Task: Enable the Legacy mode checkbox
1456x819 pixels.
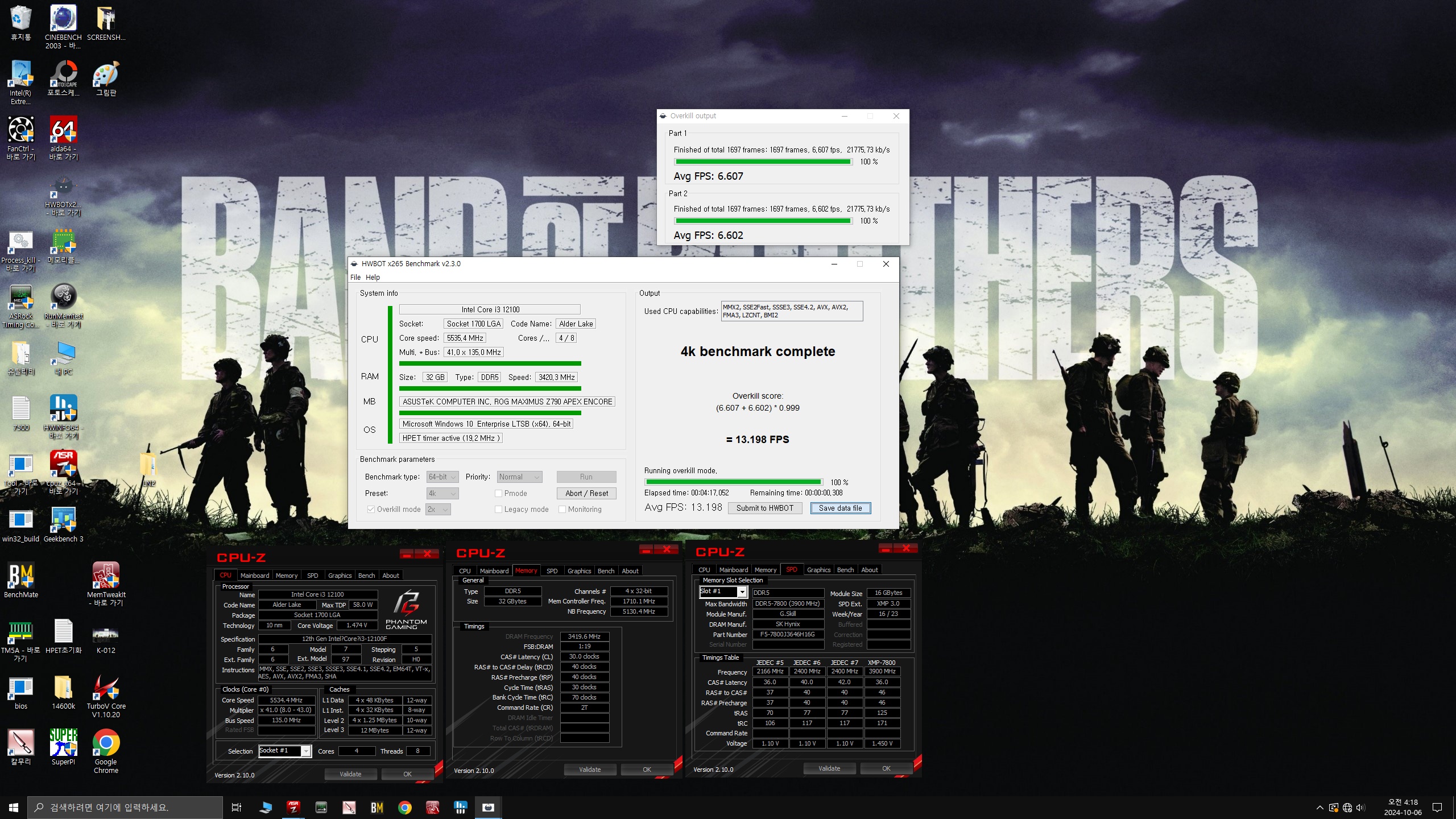Action: point(498,509)
